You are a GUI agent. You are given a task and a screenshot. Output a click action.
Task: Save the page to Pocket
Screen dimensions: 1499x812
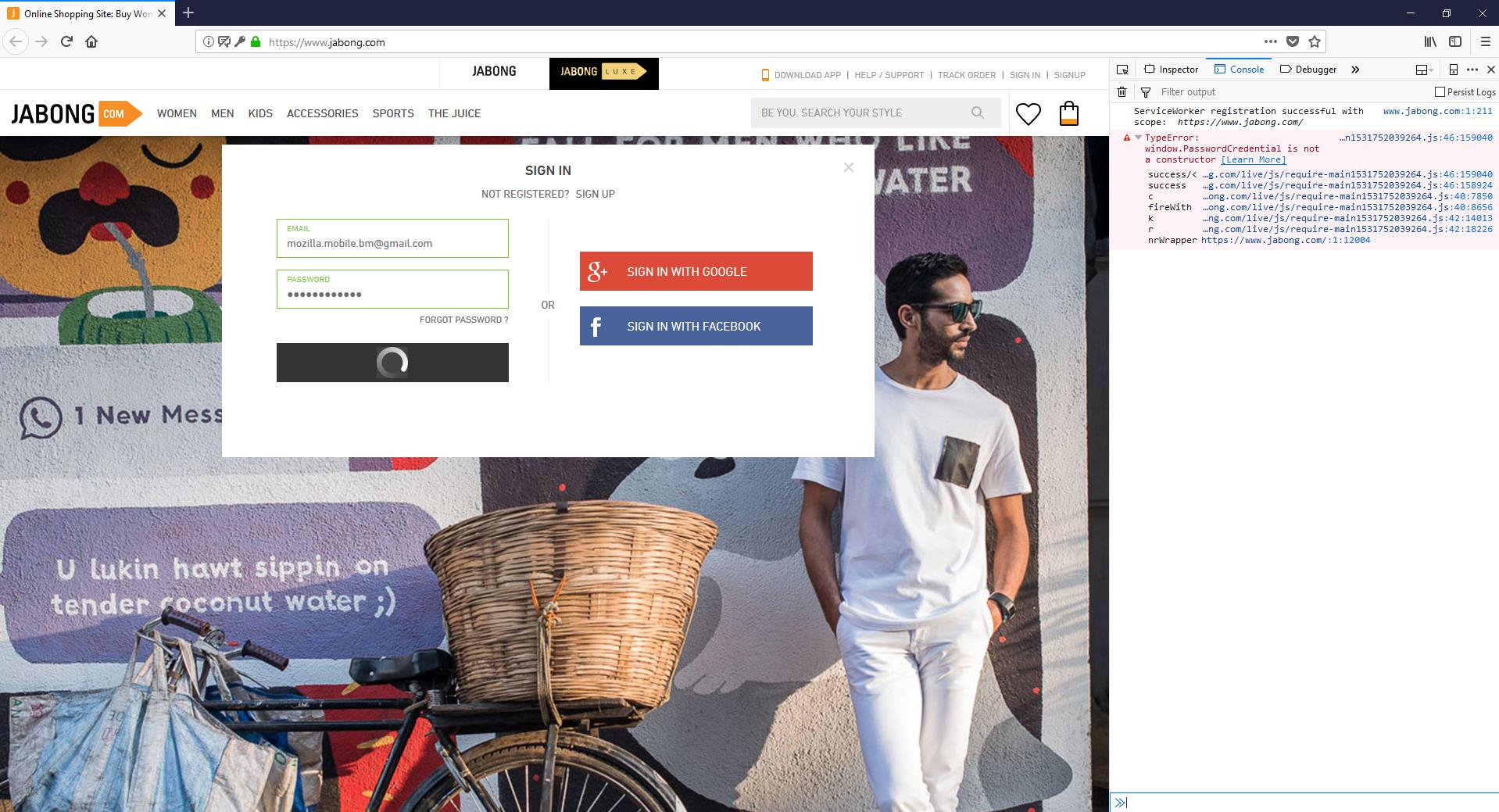point(1293,42)
